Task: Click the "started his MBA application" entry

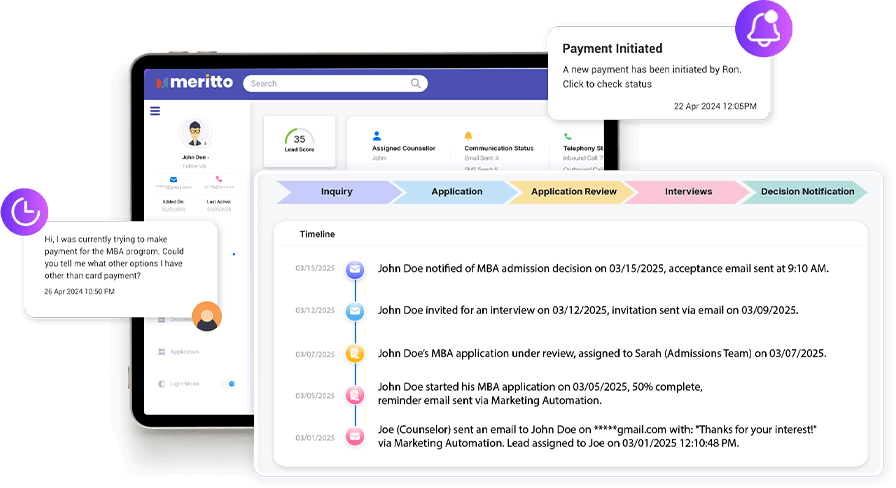Action: click(x=540, y=394)
